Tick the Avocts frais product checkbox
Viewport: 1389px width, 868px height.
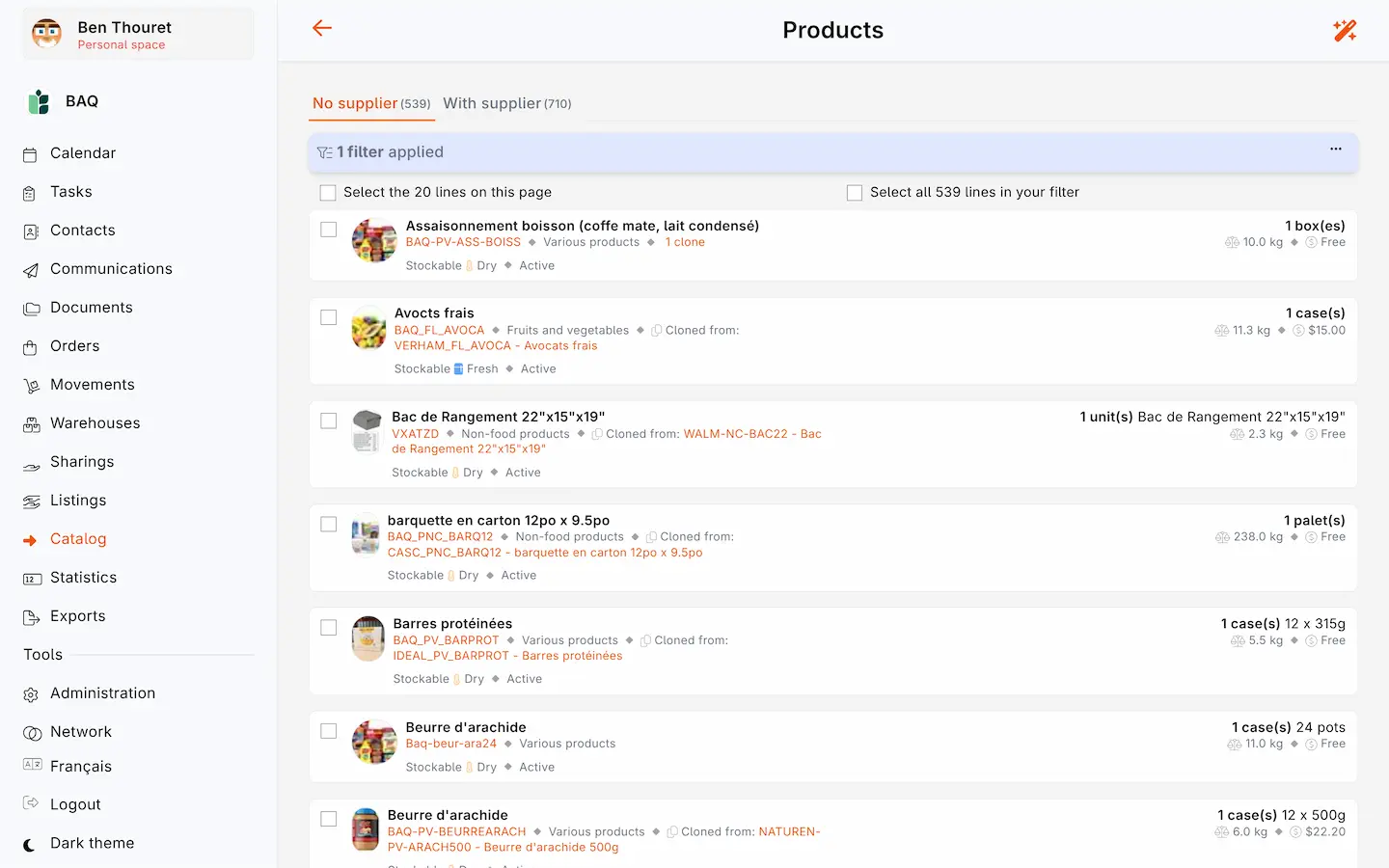tap(329, 317)
